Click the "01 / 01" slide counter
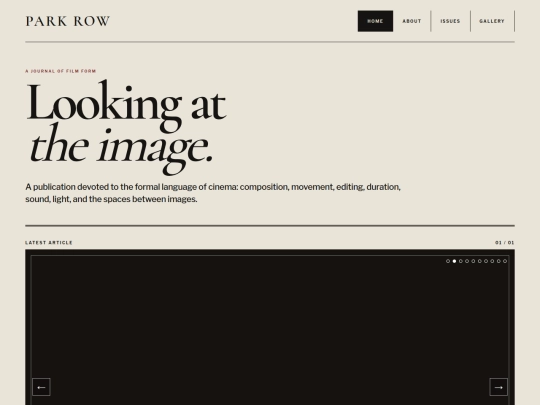Screen dimensions: 540x405 [x=505, y=242]
